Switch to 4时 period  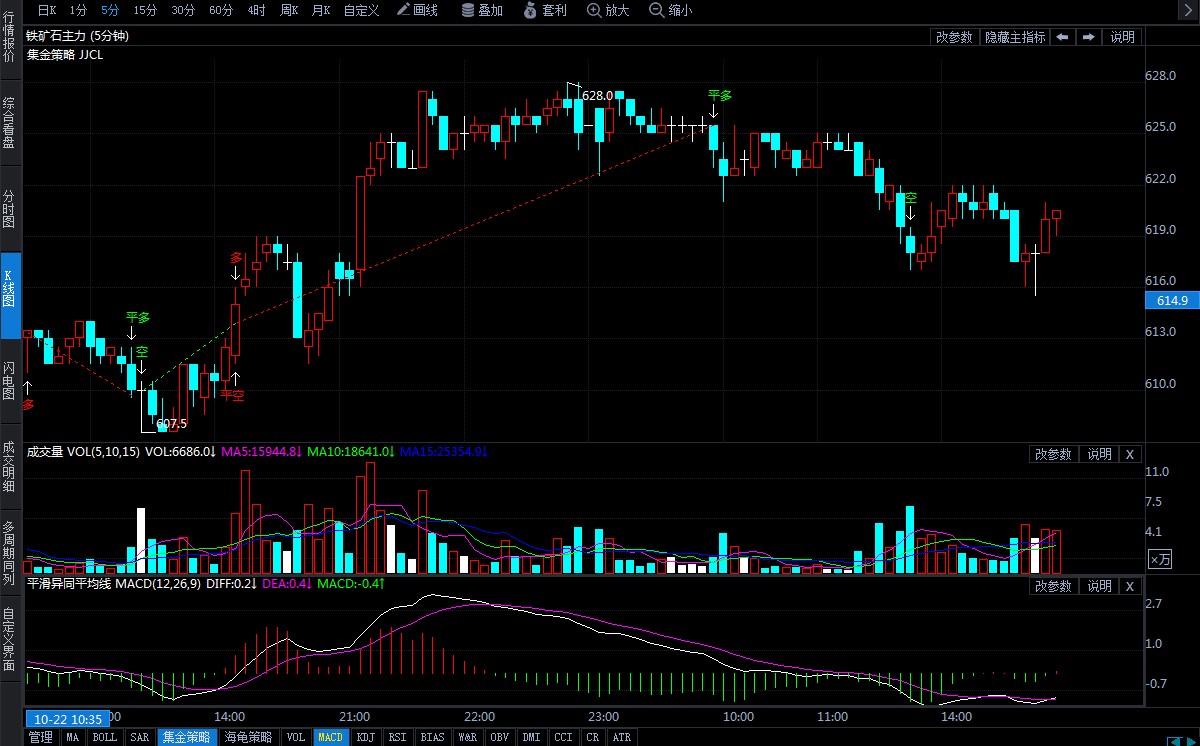(257, 10)
